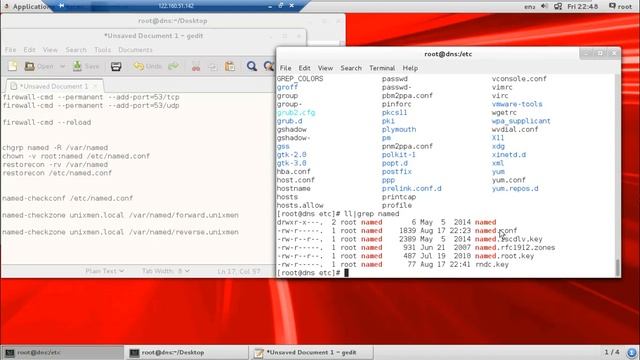Image resolution: width=640 pixels, height=360 pixels.
Task: Click the Cut scissors icon in gedit
Action: point(196,67)
